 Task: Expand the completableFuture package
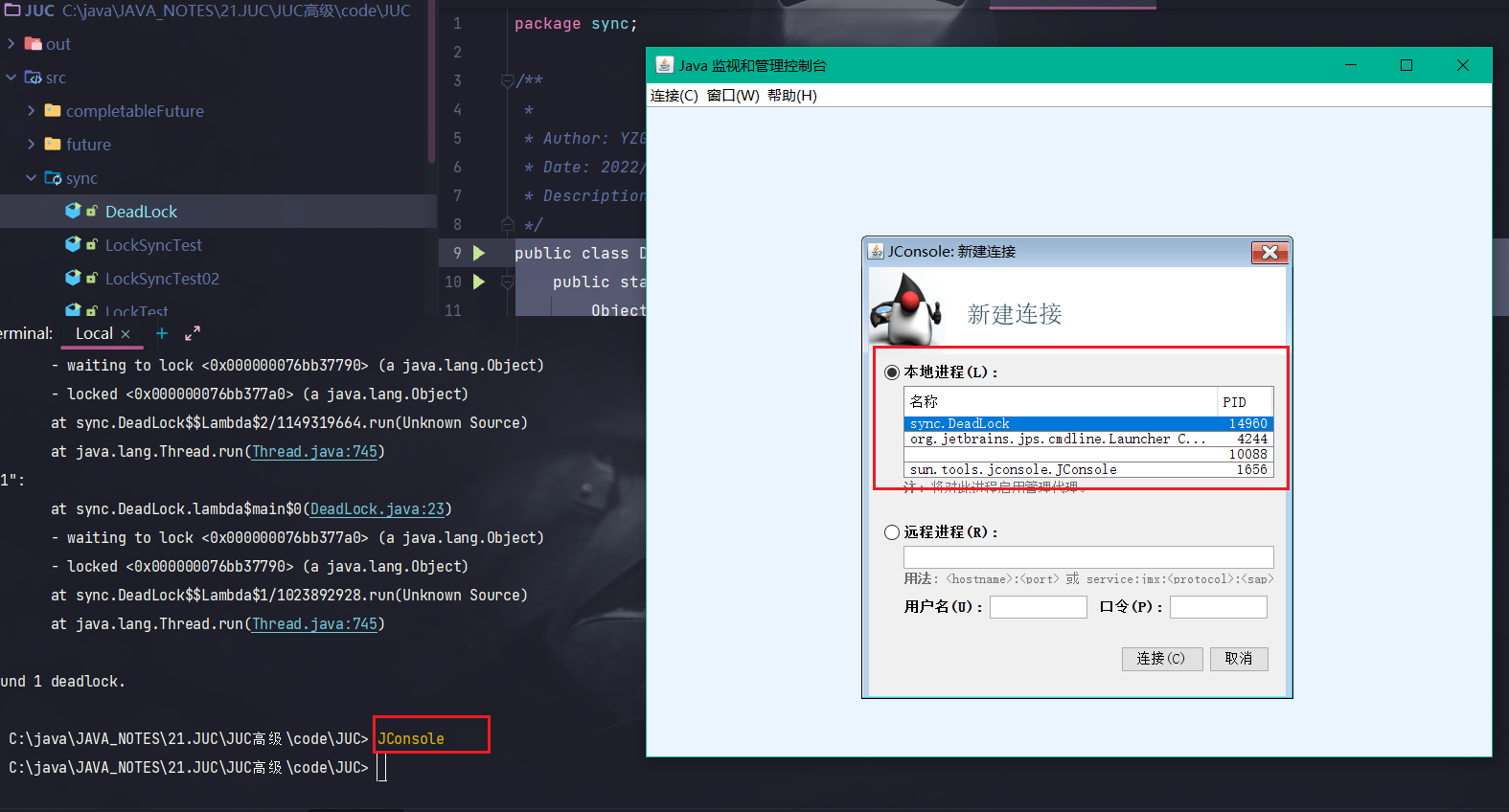[31, 111]
